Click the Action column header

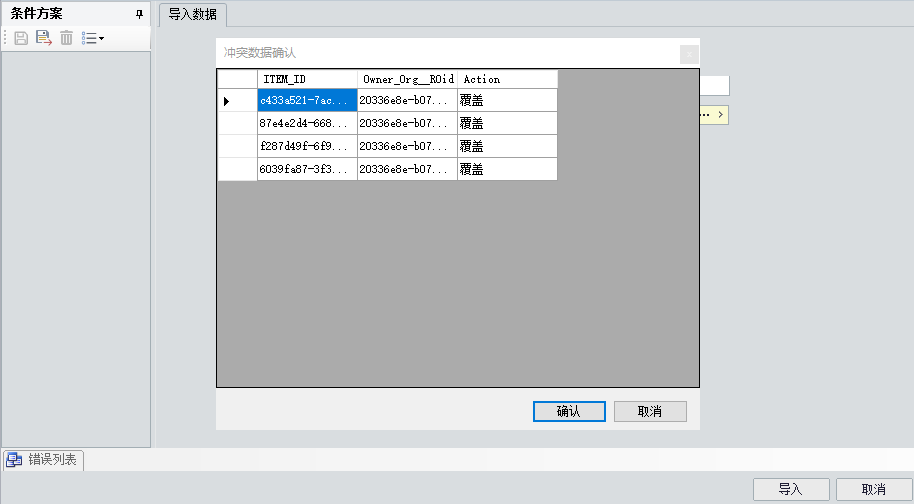click(x=508, y=79)
